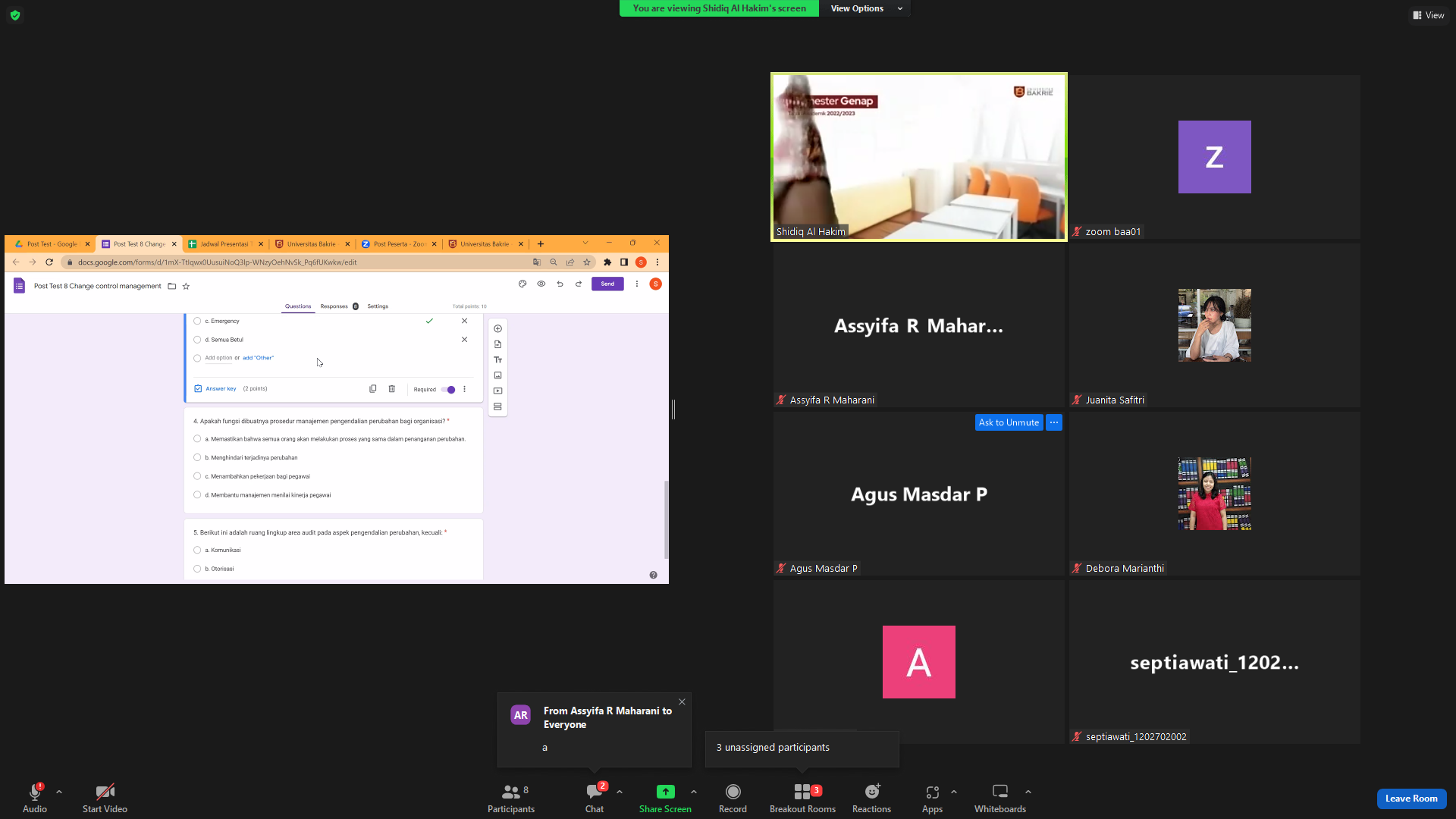Click the Help question mark icon in the form
Image resolution: width=1456 pixels, height=819 pixels.
pyautogui.click(x=653, y=575)
